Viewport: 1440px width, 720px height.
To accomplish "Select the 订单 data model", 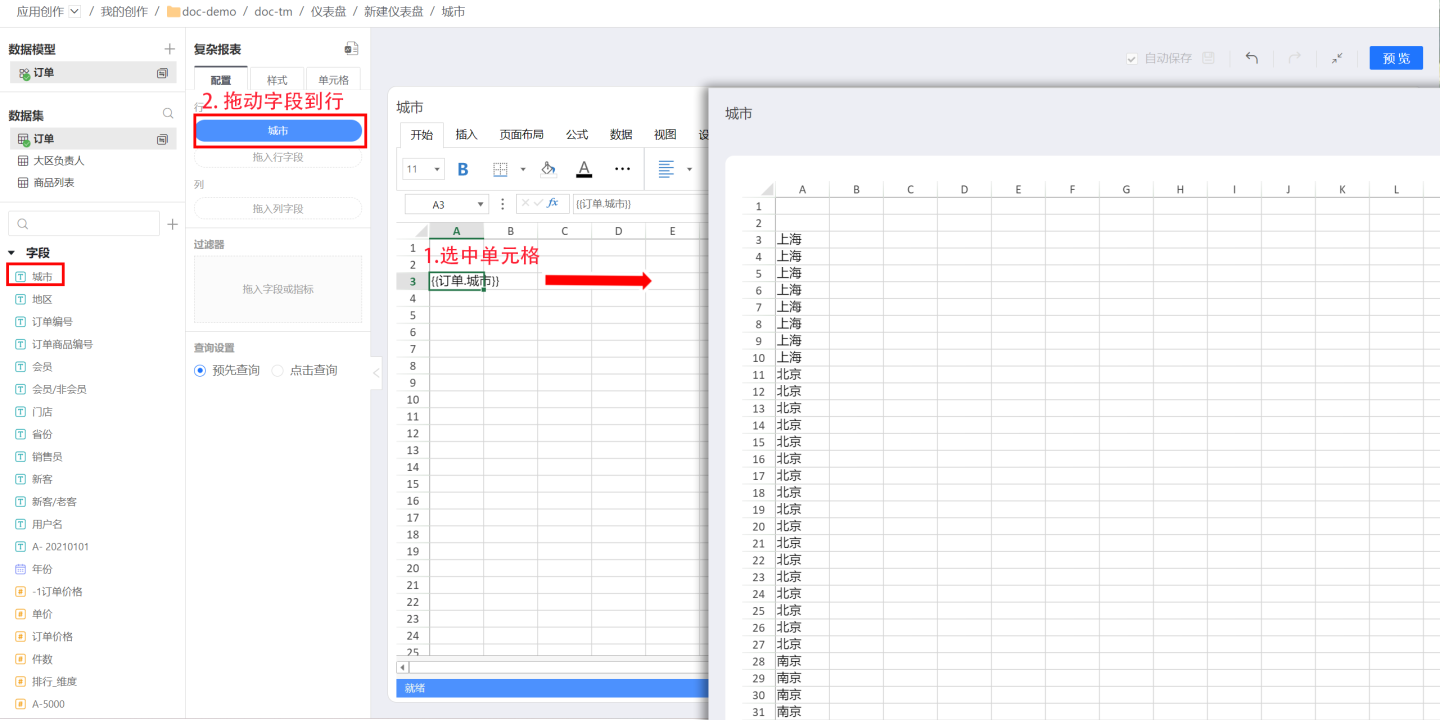I will click(93, 73).
